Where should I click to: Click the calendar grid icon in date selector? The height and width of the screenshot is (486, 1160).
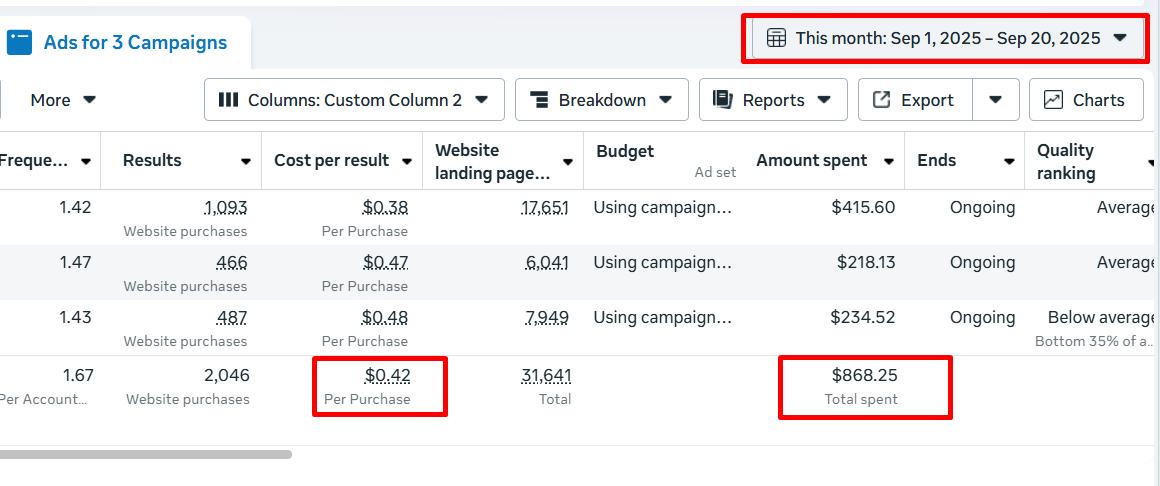[x=776, y=38]
